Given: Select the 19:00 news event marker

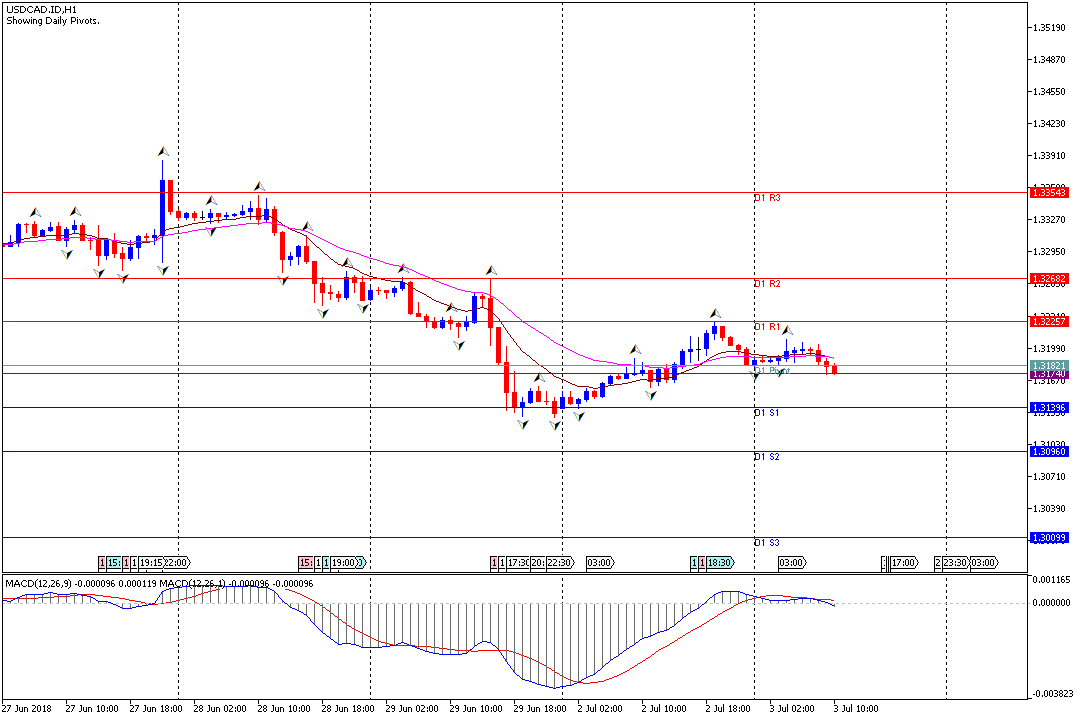Looking at the screenshot, I should pos(343,563).
